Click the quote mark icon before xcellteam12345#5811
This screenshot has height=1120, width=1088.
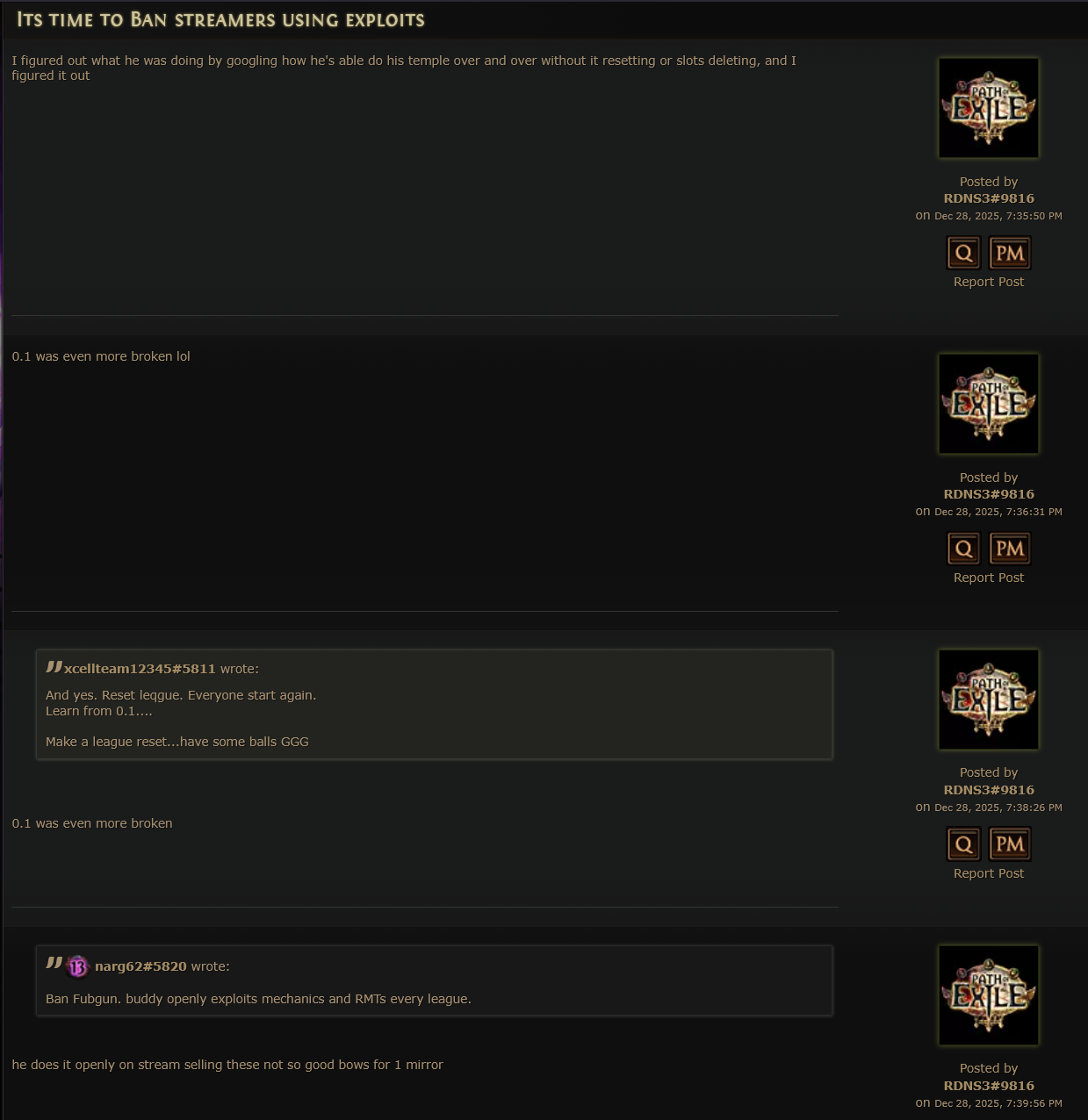54,667
